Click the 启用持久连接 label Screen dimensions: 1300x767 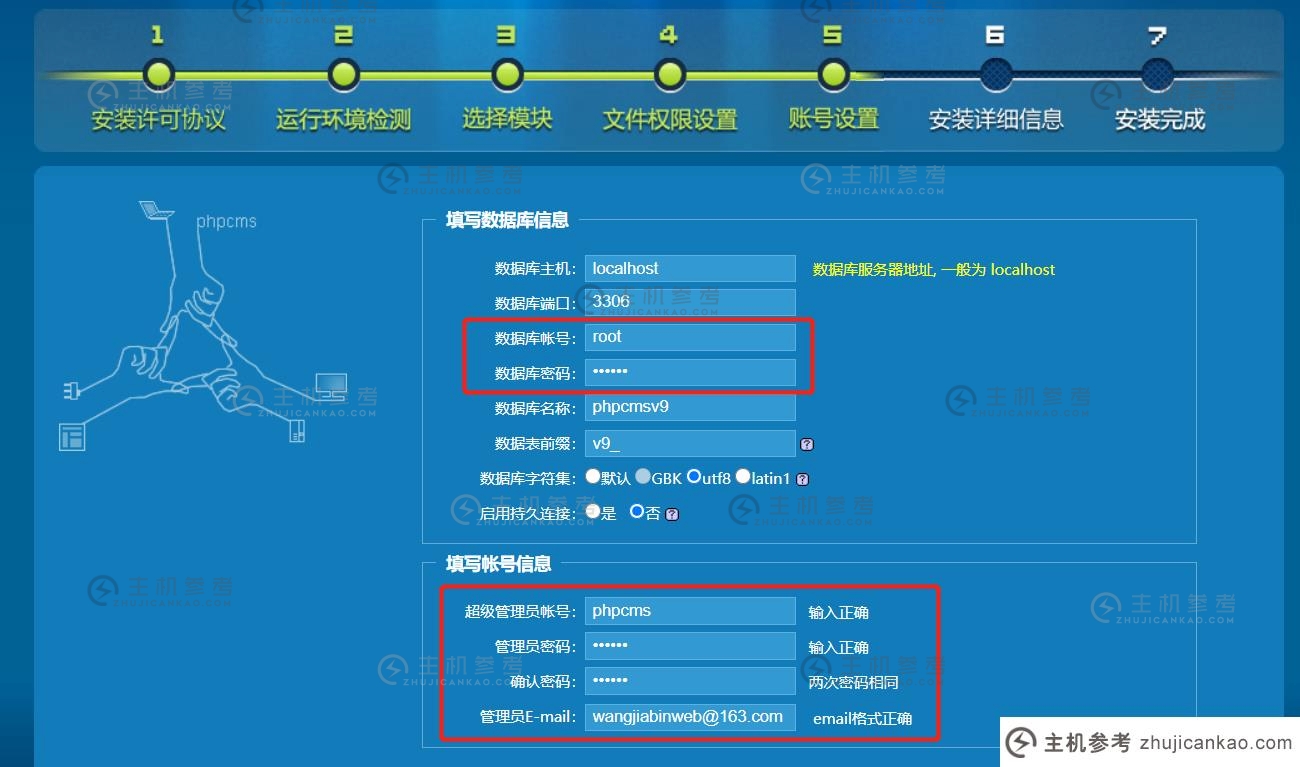coord(528,514)
